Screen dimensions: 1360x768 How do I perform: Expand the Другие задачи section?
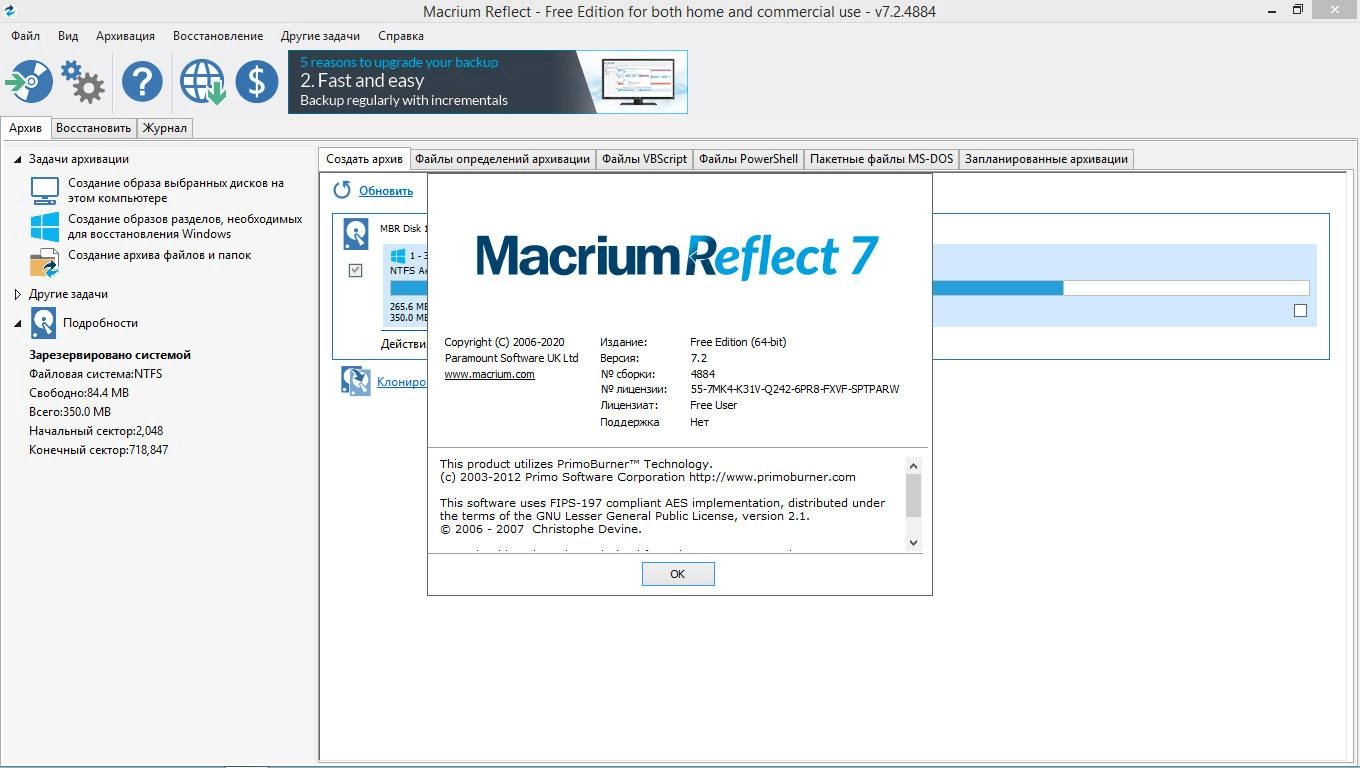(x=17, y=294)
